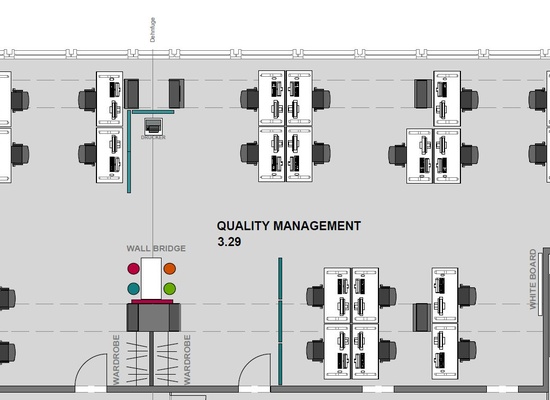Screen dimensions: 550x400
Task: Click the long teal partition near bottom door
Action: (280, 321)
